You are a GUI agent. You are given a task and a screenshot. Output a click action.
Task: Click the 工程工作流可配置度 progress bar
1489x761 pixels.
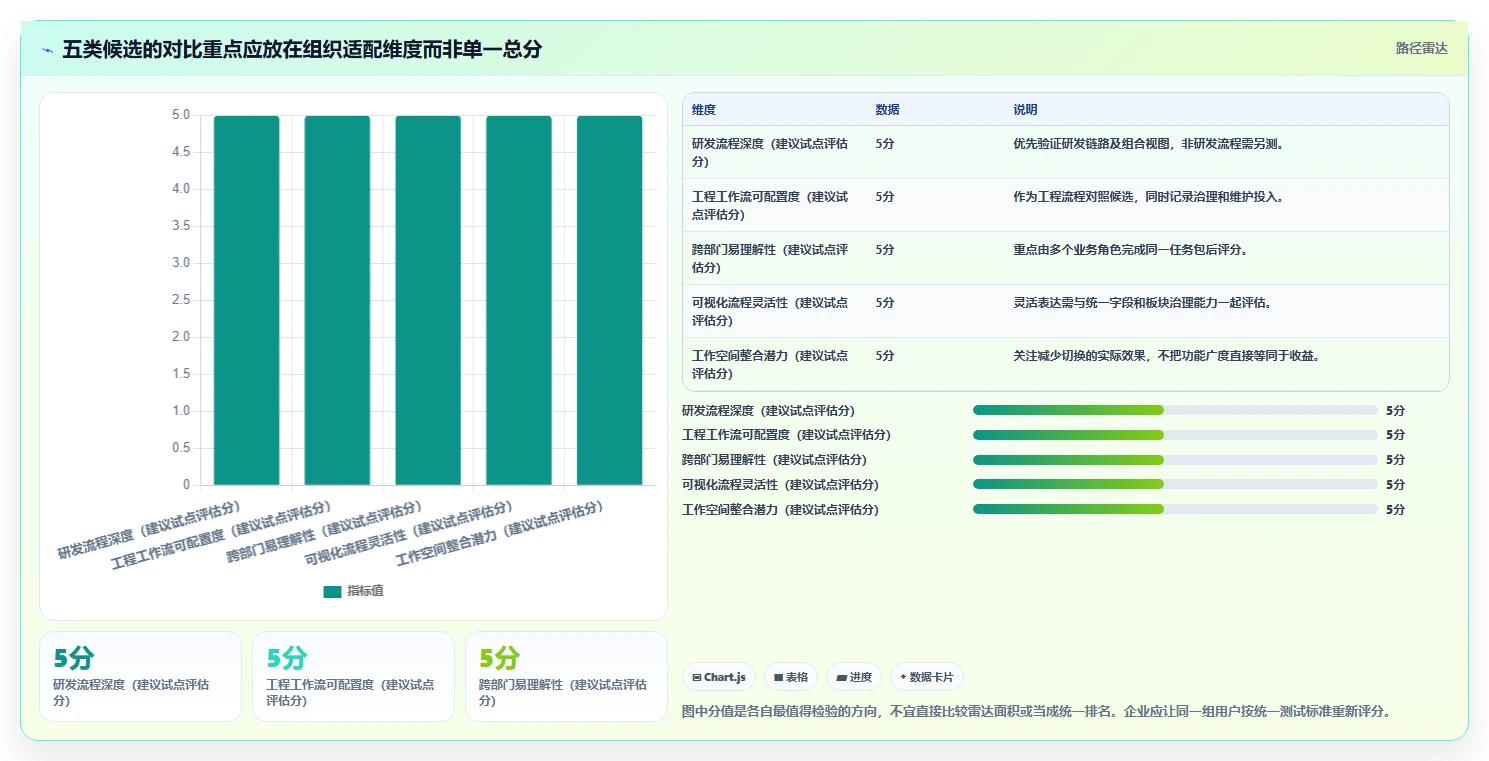pos(1175,435)
